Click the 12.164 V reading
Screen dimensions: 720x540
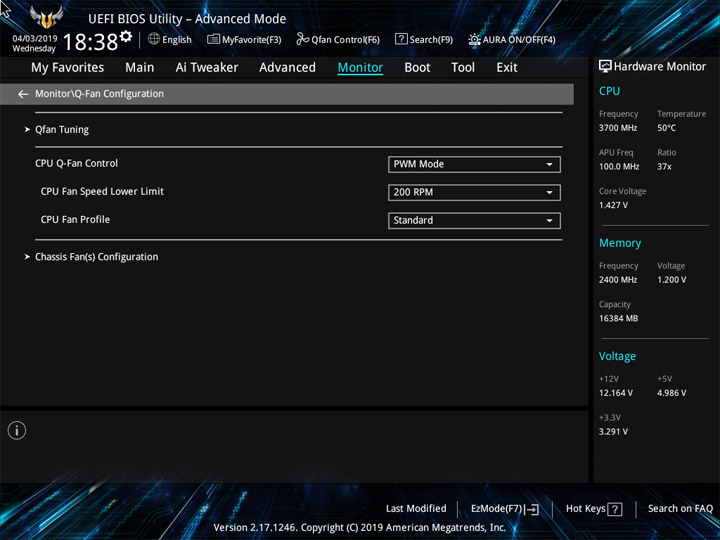(x=616, y=393)
